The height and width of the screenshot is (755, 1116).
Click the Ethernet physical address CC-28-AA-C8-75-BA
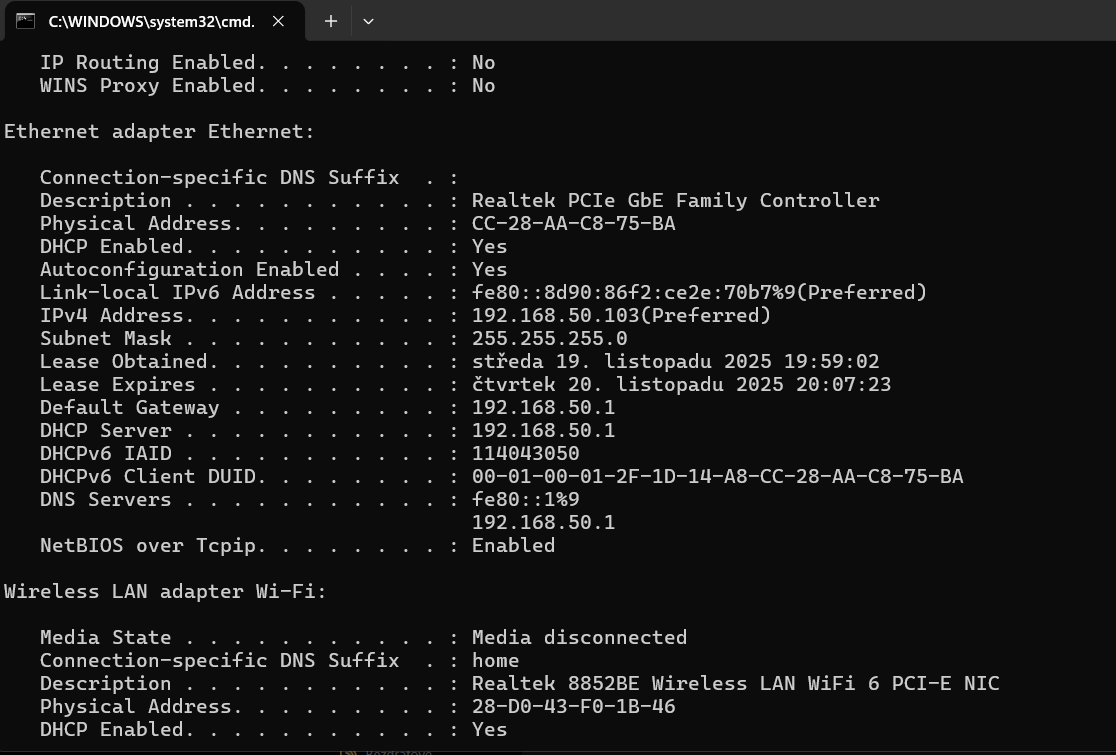click(573, 224)
